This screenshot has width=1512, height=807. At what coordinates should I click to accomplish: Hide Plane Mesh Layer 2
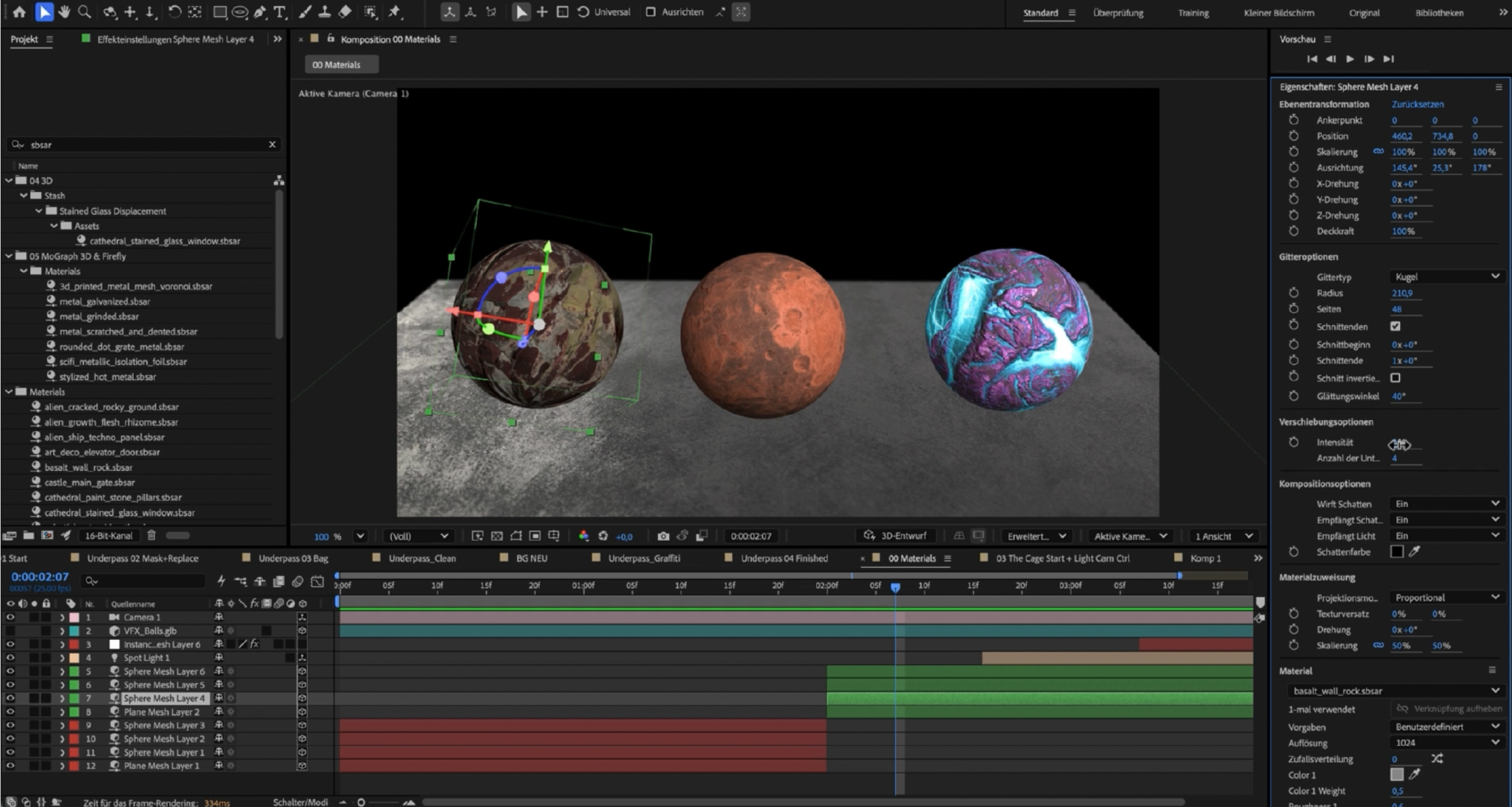(x=10, y=711)
